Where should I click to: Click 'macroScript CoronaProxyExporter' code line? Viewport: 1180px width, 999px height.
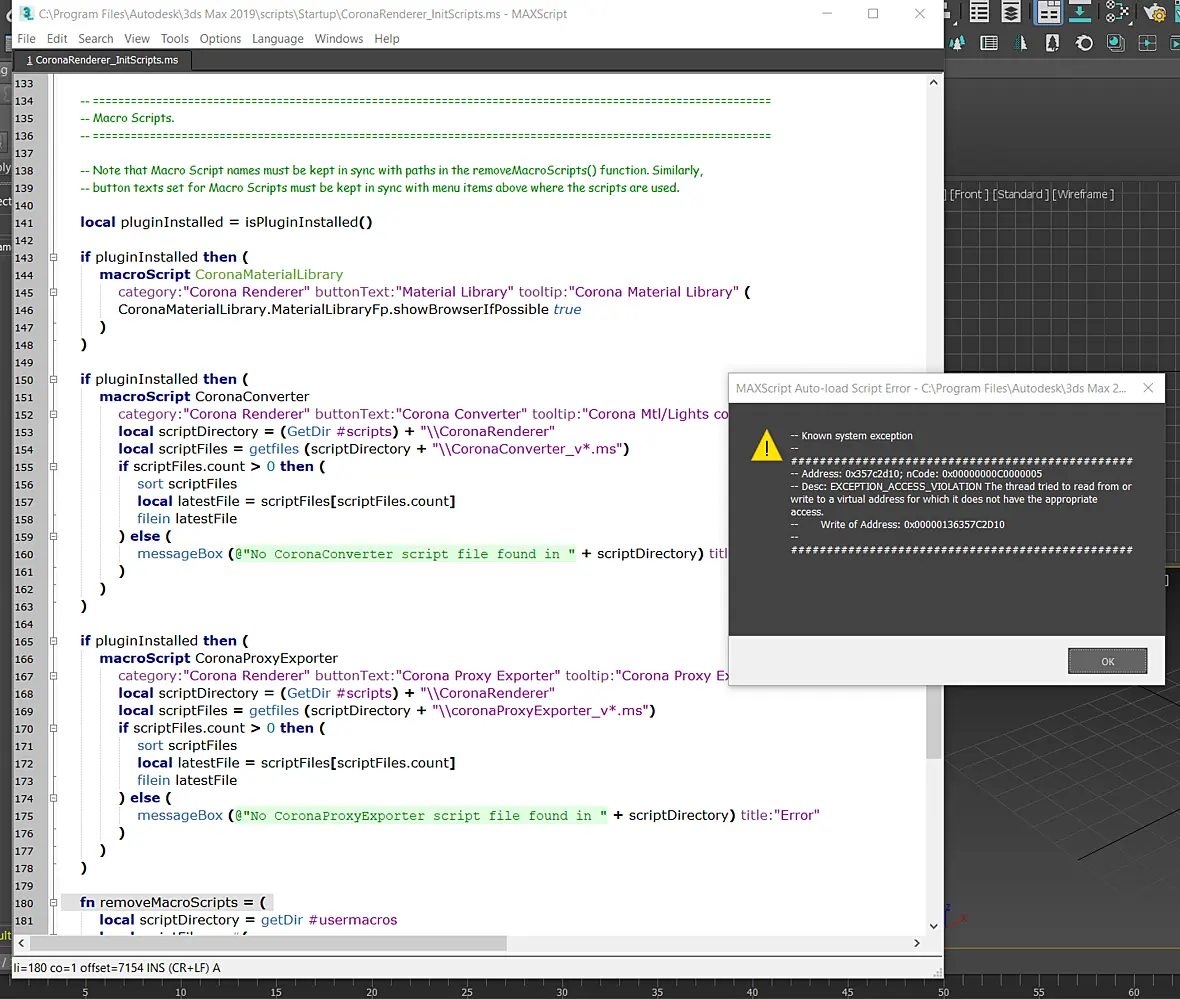tap(218, 658)
